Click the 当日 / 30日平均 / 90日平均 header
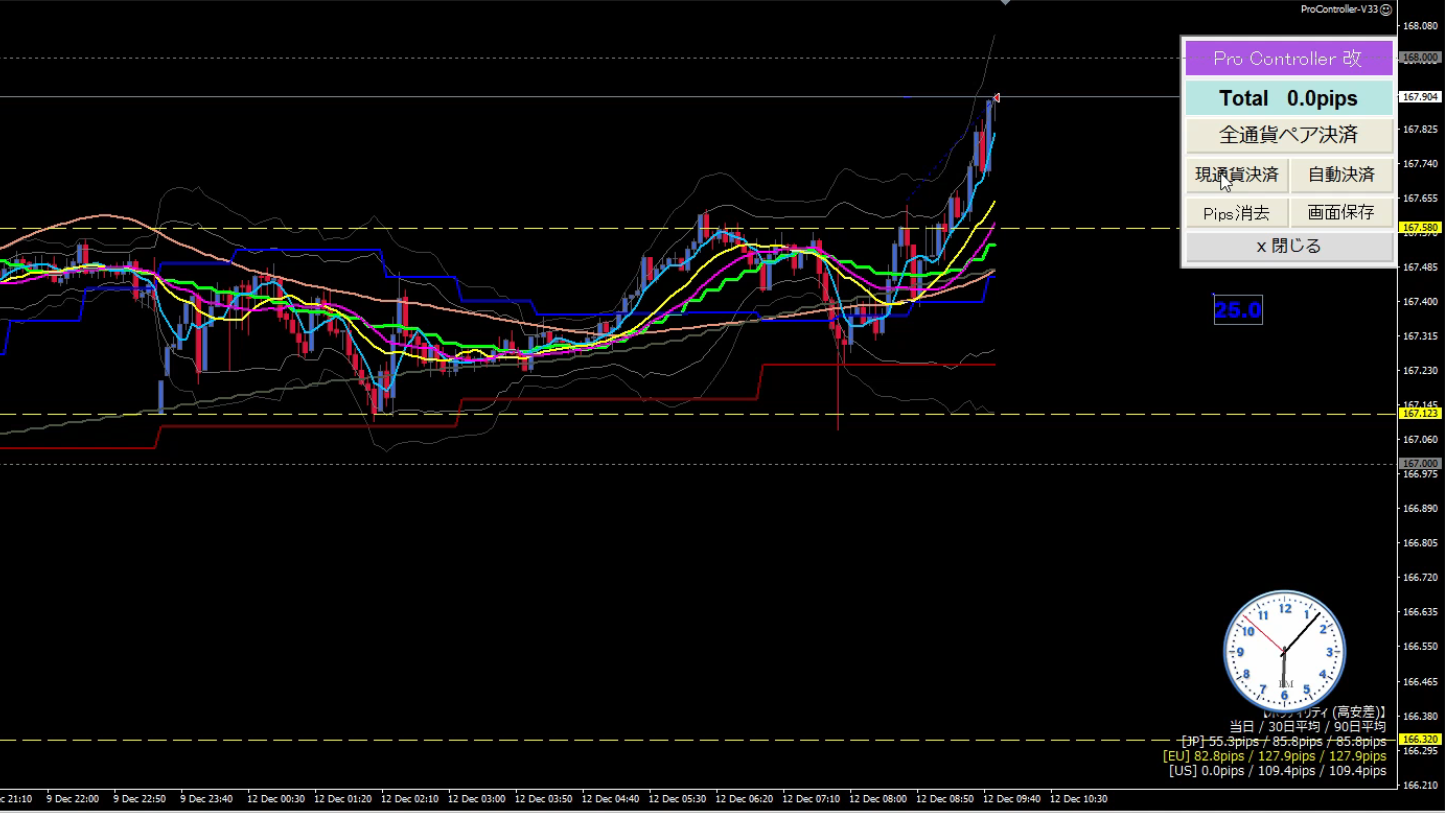1445x813 pixels. (1307, 727)
